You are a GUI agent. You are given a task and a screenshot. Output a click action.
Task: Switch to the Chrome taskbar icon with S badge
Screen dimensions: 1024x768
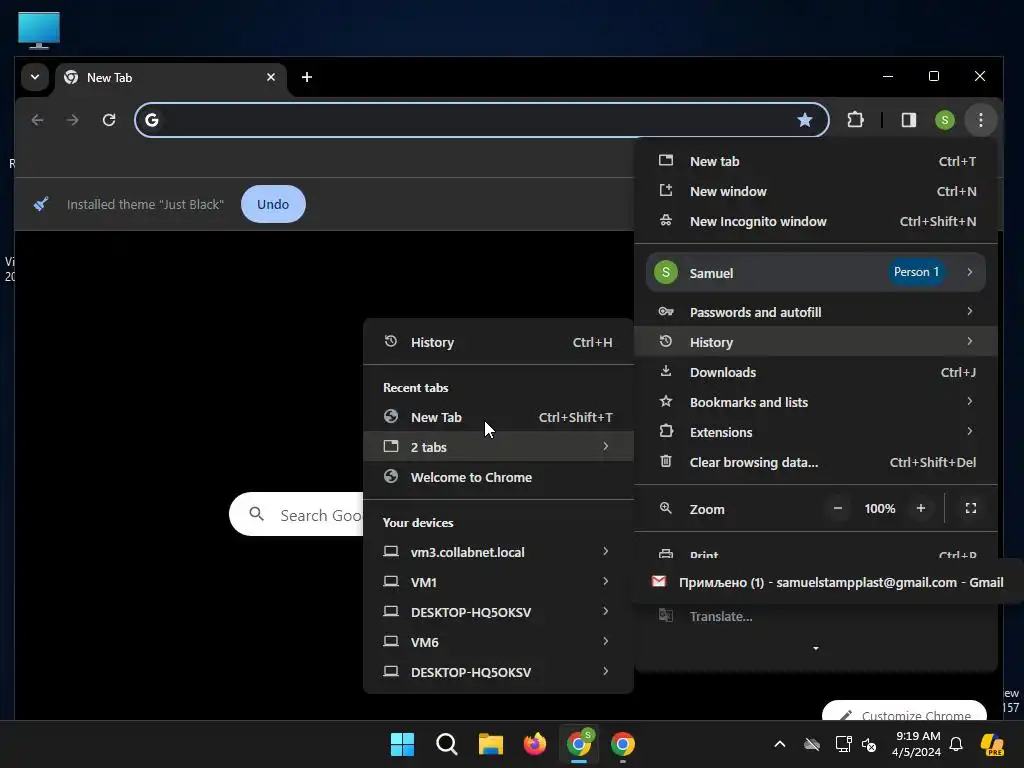[579, 744]
